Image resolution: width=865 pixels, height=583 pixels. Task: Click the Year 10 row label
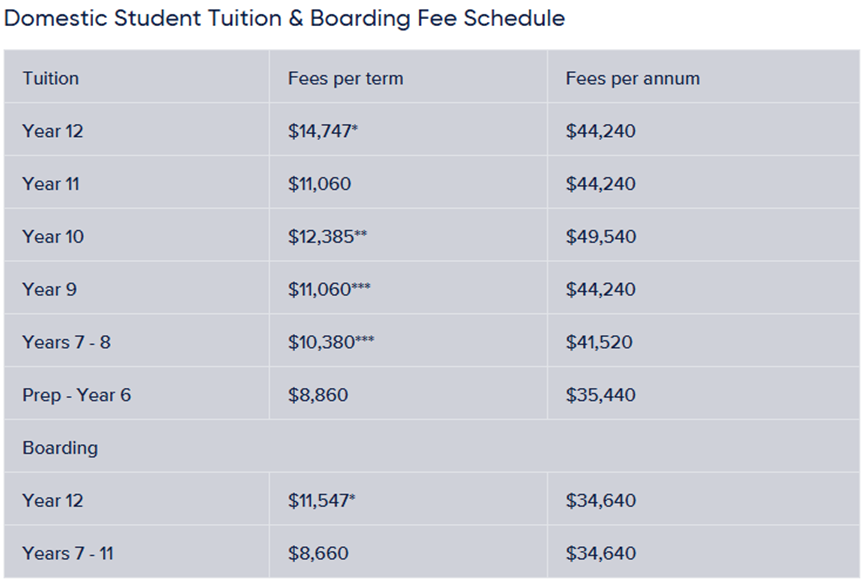[52, 237]
